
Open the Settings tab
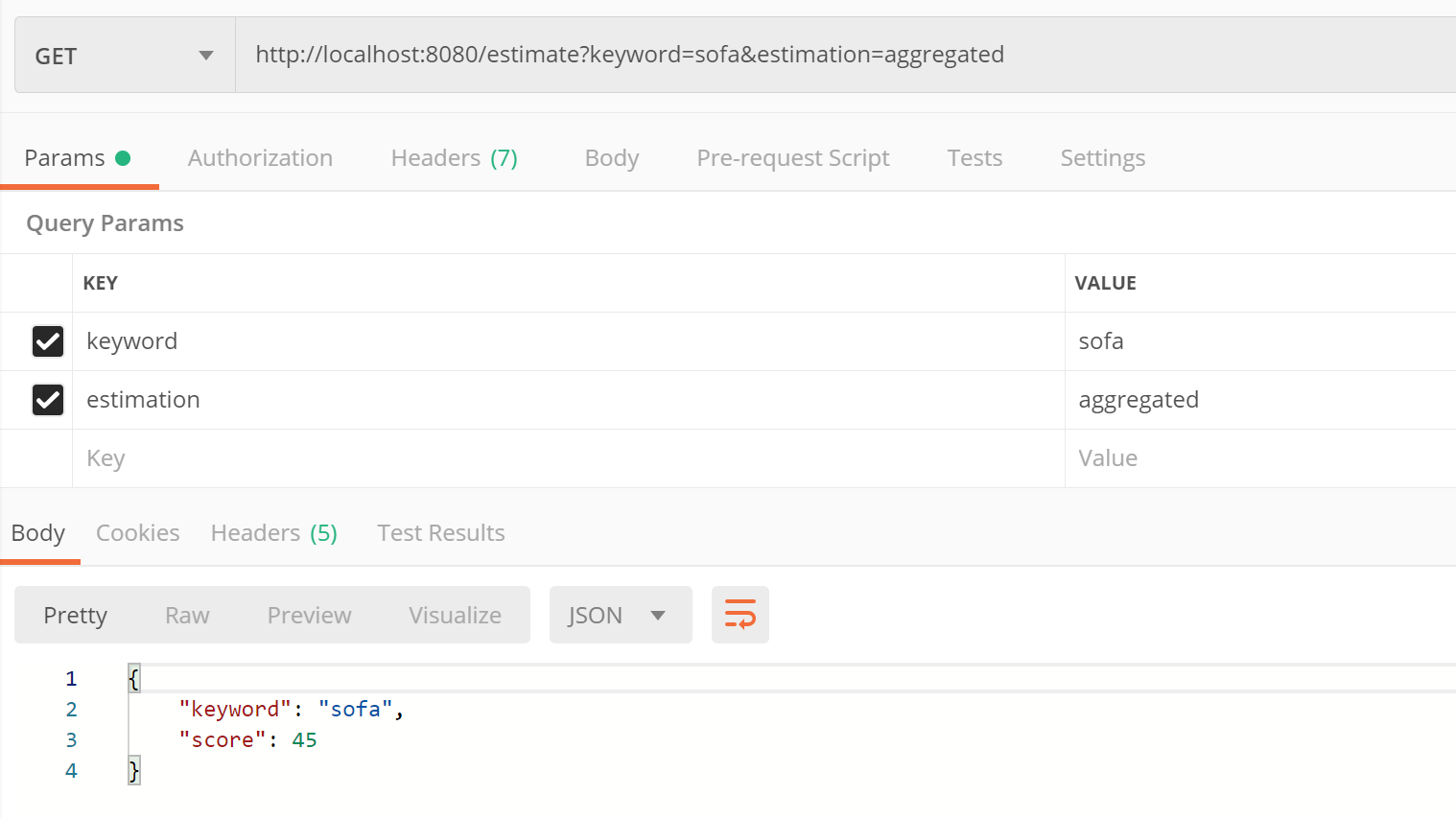(x=1103, y=158)
